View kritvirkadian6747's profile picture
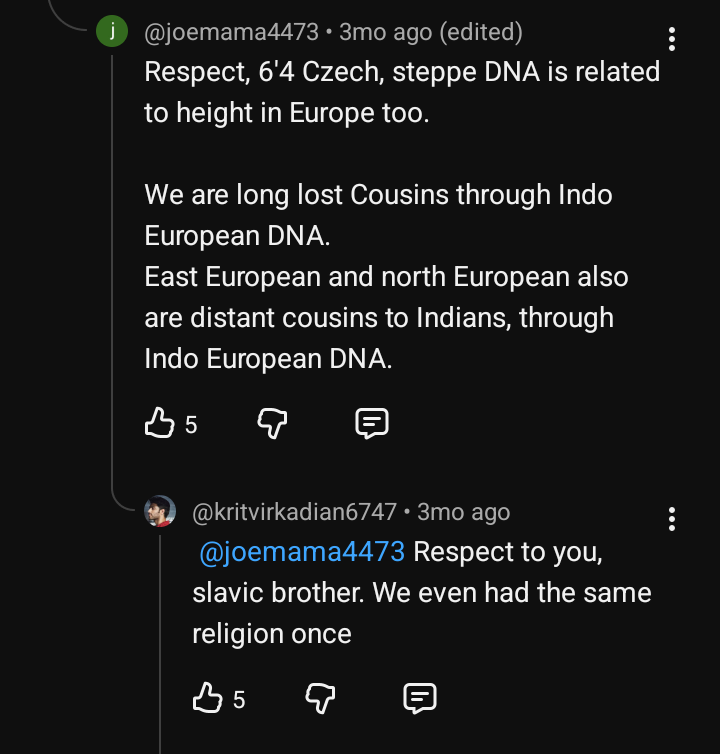Viewport: 720px width, 754px height. (x=160, y=511)
